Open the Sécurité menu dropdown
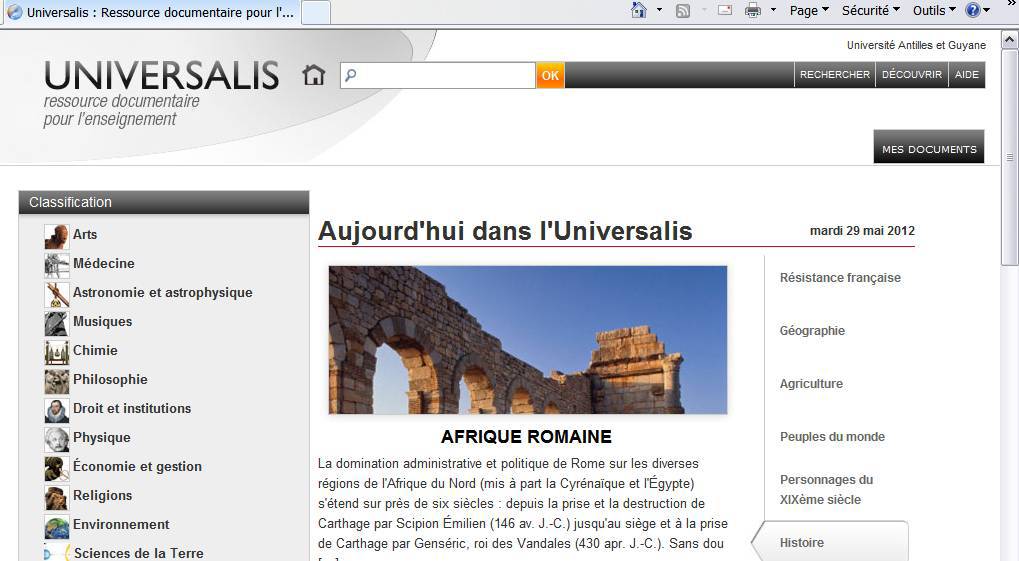Image resolution: width=1019 pixels, height=561 pixels. coord(871,10)
